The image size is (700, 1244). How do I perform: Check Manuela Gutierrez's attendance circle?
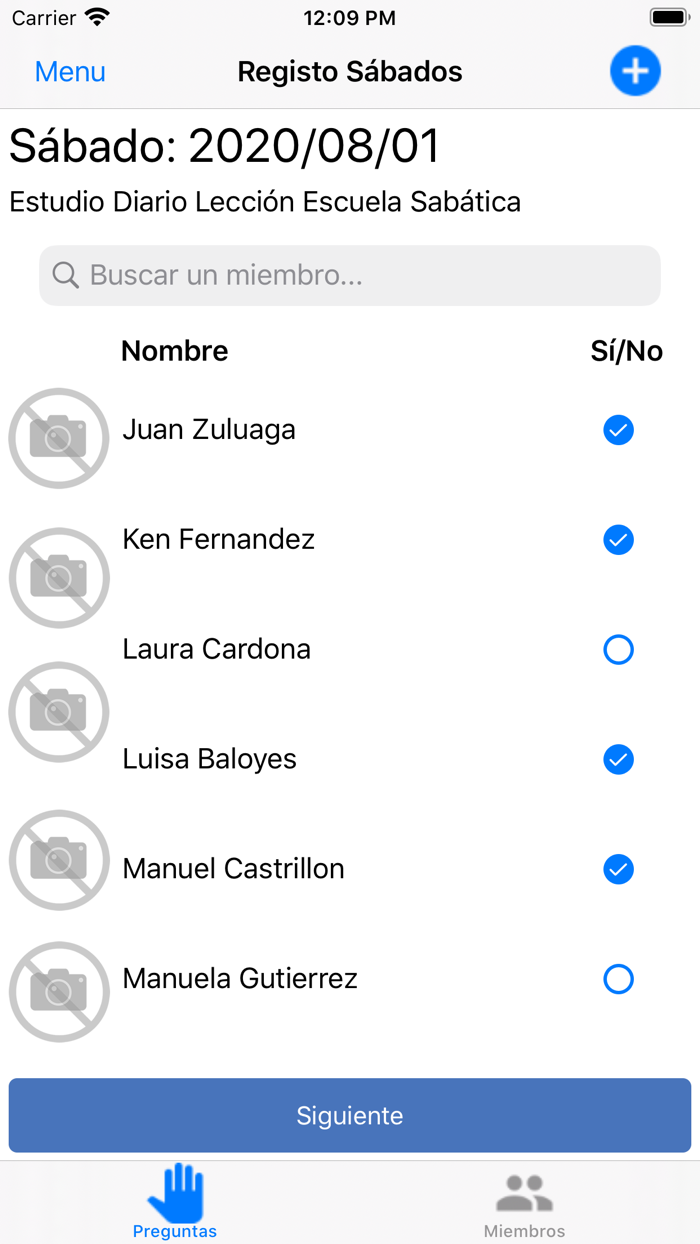618,979
